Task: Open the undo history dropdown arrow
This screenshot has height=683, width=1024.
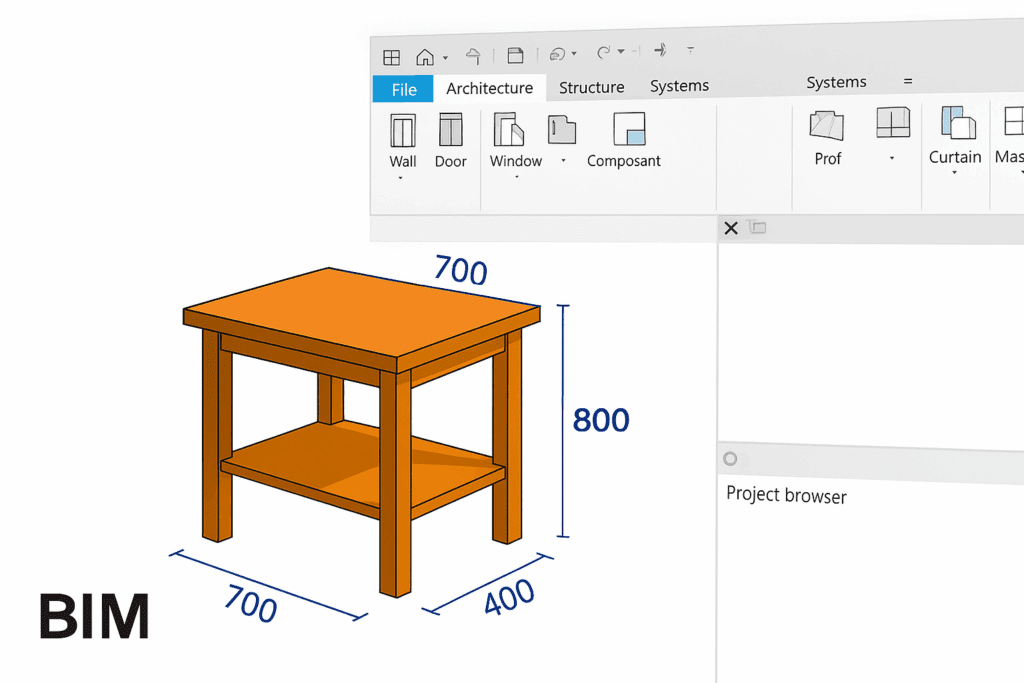Action: (x=574, y=54)
